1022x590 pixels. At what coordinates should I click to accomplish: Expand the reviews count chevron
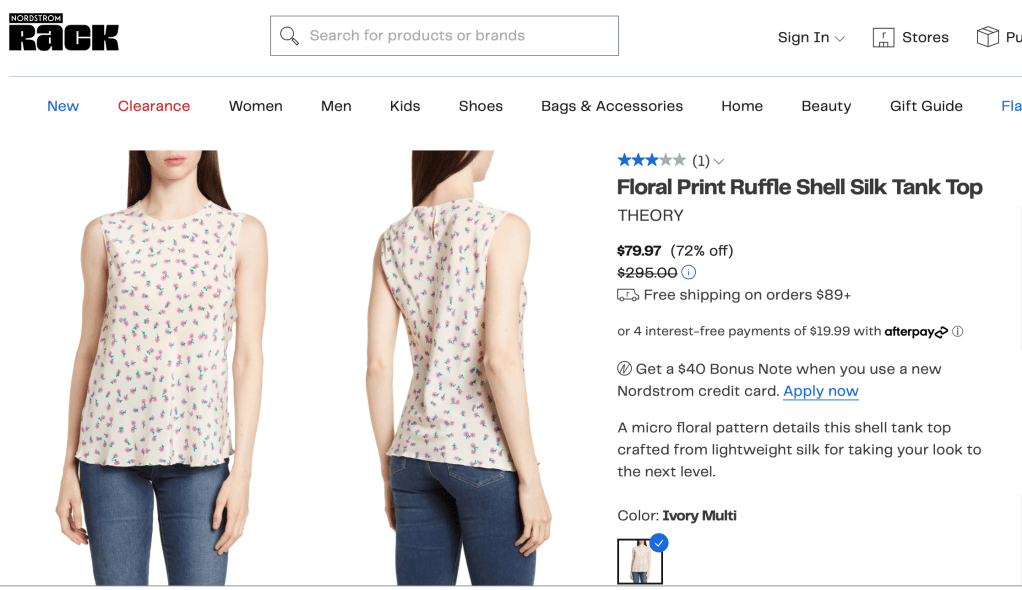[719, 161]
